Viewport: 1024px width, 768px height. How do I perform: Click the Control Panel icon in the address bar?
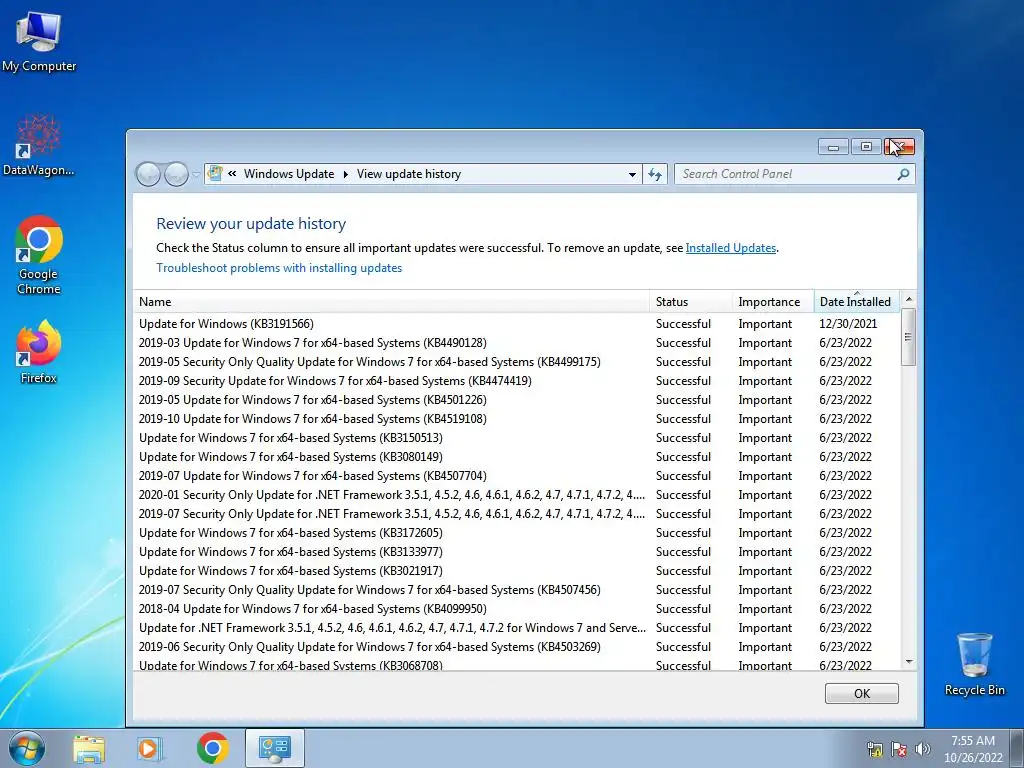click(214, 174)
